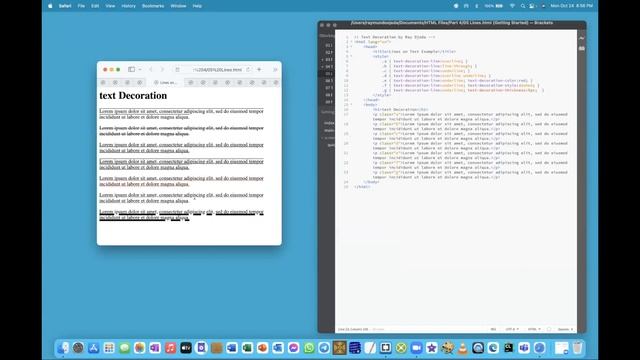
Task: Click the thick-underlined last paragraph
Action: 181,215
